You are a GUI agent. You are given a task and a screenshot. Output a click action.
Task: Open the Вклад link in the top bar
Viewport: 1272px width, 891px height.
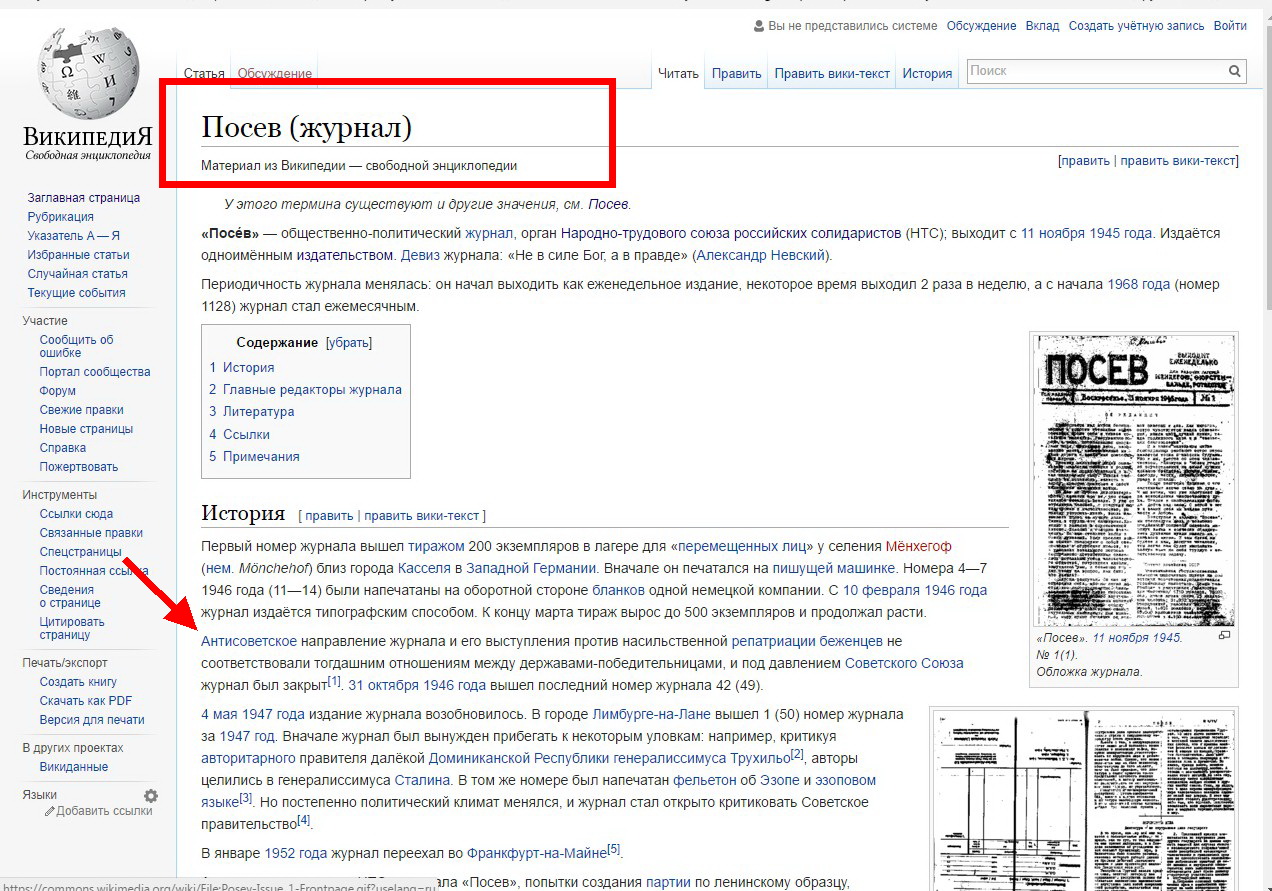coord(1042,26)
